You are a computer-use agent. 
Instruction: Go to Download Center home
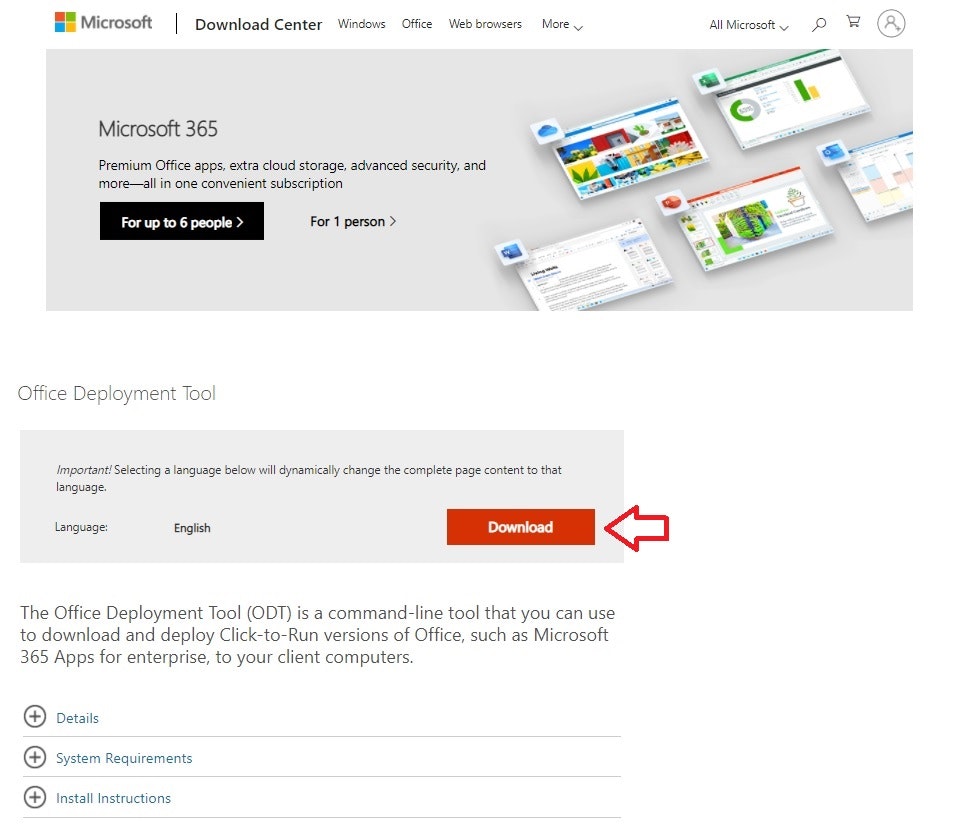point(258,24)
